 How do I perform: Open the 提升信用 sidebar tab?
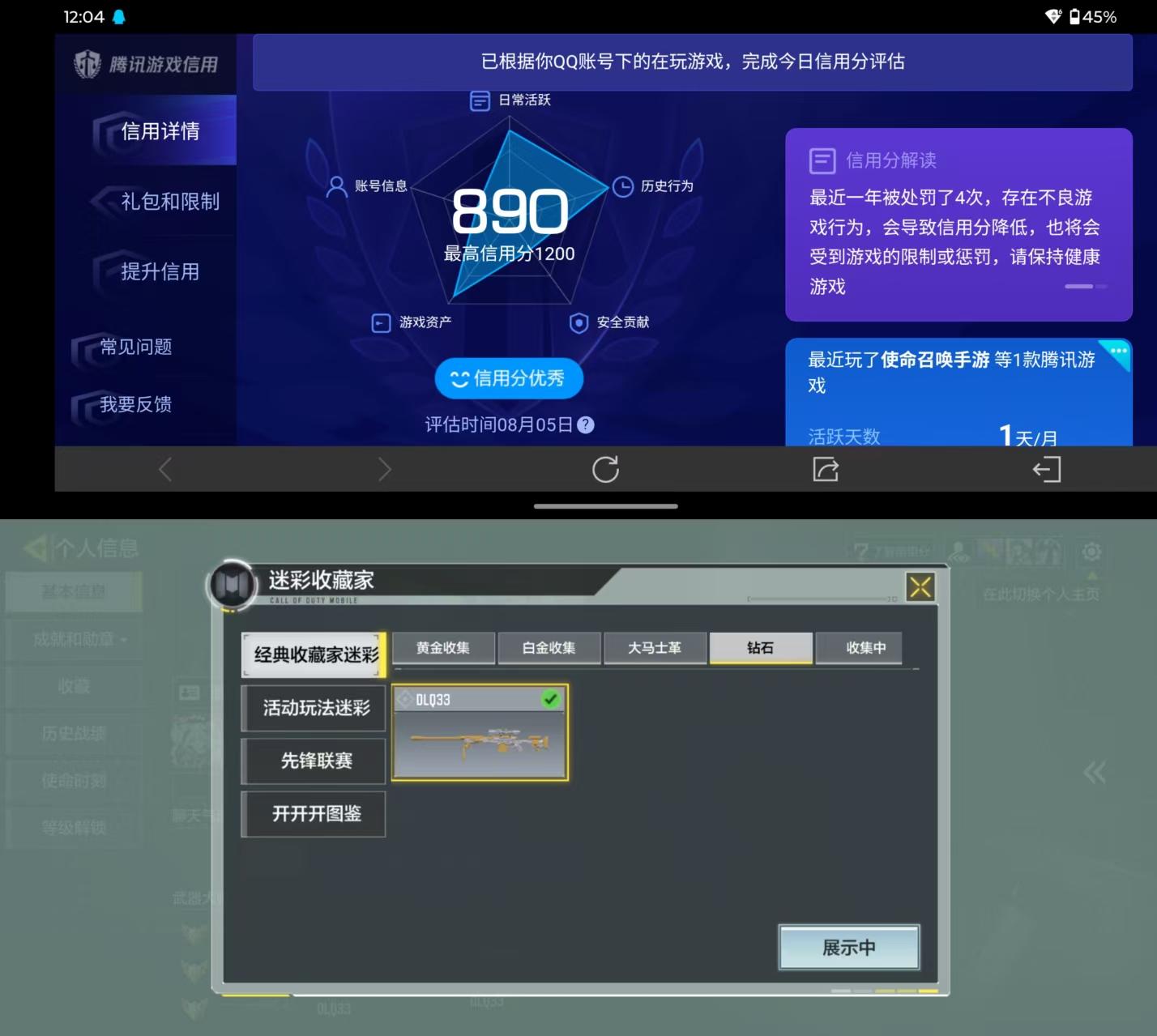pos(146,271)
